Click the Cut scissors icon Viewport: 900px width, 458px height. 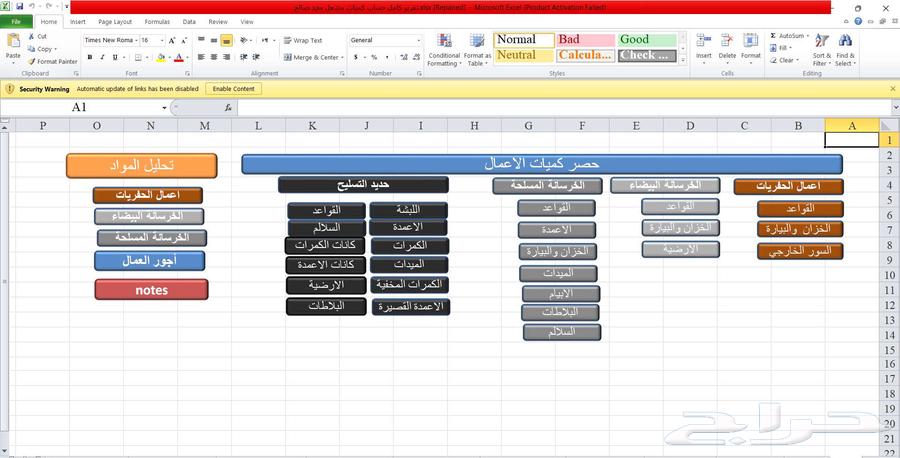tap(32, 36)
